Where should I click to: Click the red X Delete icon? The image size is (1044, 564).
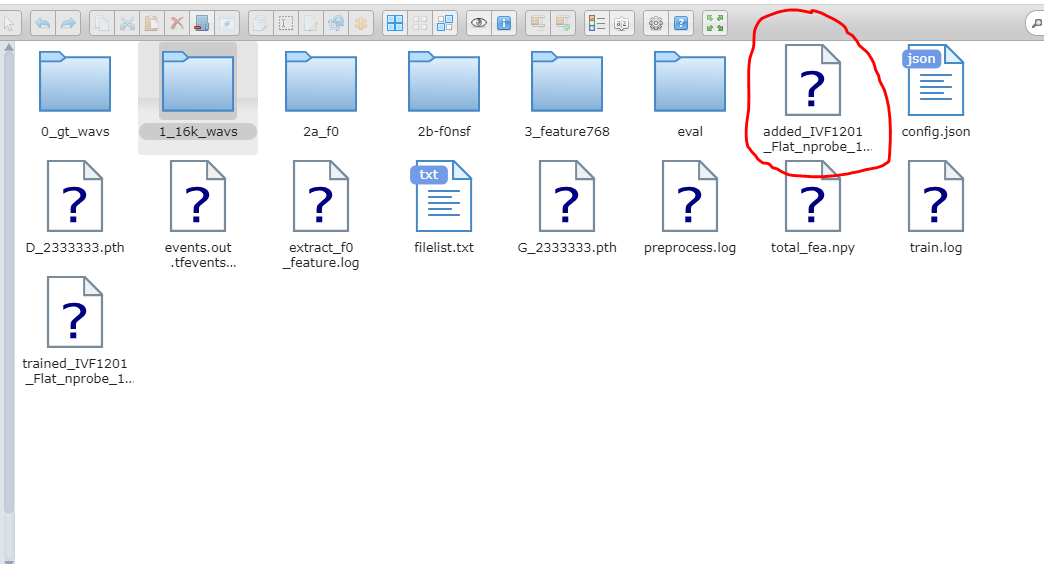176,23
